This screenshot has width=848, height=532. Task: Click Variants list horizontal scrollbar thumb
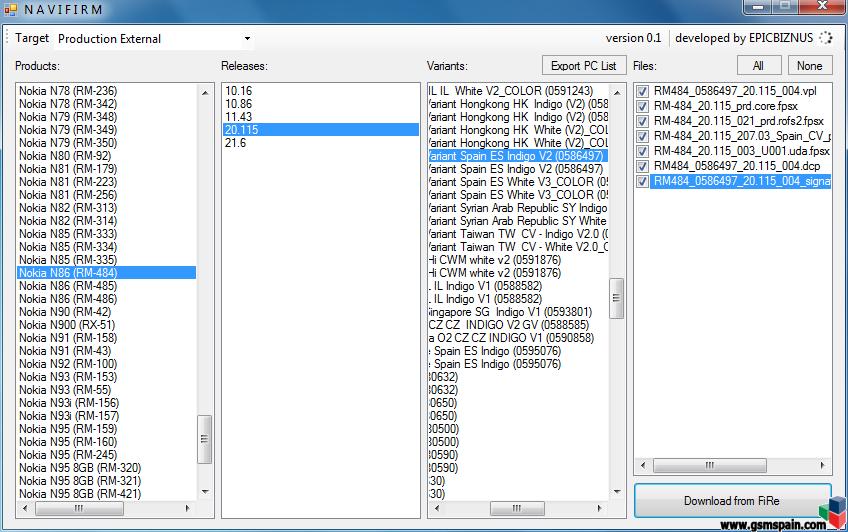(517, 508)
